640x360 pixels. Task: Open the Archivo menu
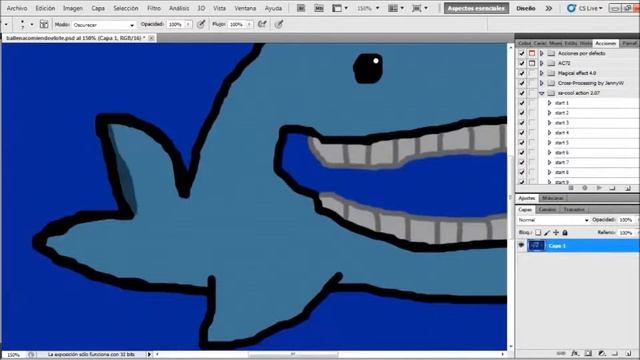coord(17,8)
